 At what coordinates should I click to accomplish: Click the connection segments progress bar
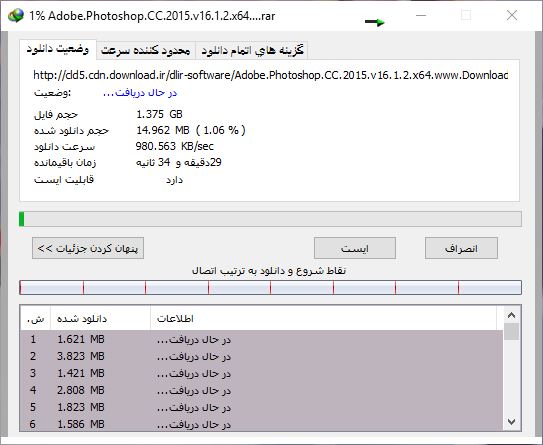point(270,288)
